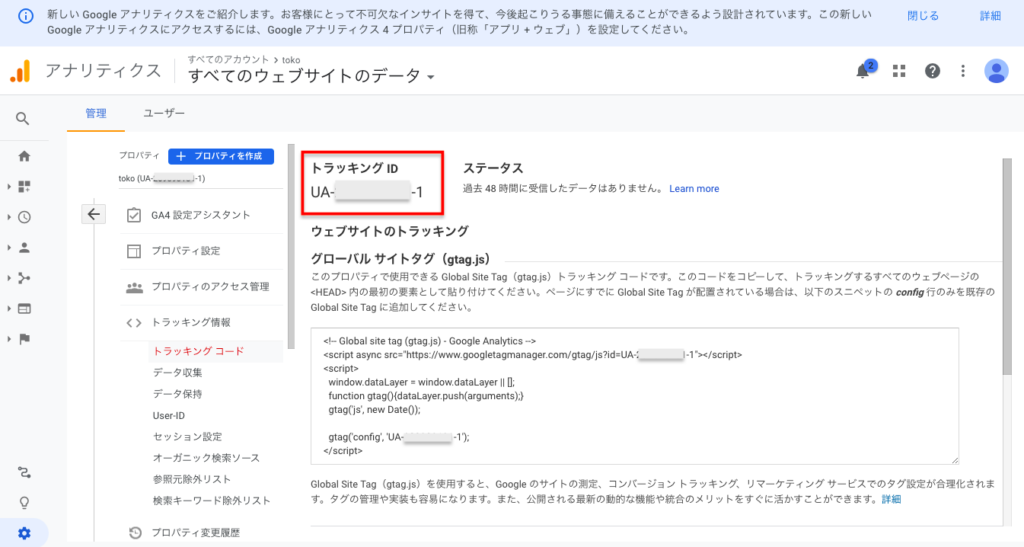Image resolution: width=1024 pixels, height=547 pixels.
Task: Expand the Audience section arrow
Action: coord(9,248)
